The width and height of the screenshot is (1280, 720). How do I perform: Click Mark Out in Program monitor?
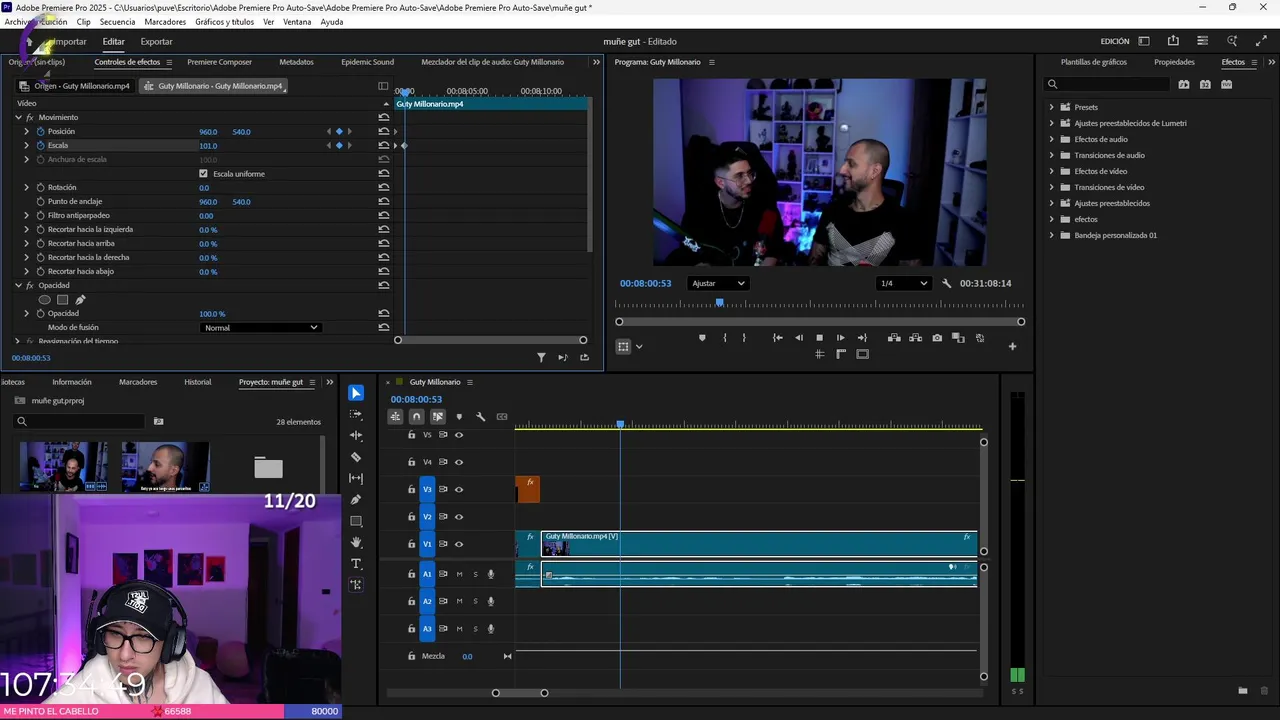tap(744, 338)
